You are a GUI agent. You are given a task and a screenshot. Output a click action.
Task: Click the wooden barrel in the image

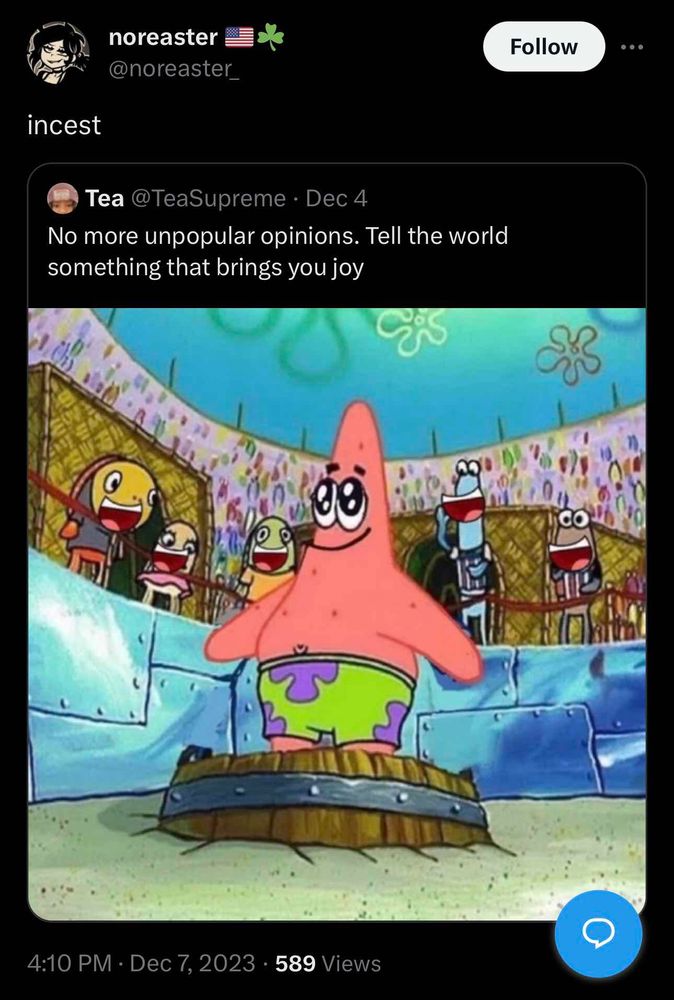[x=322, y=798]
